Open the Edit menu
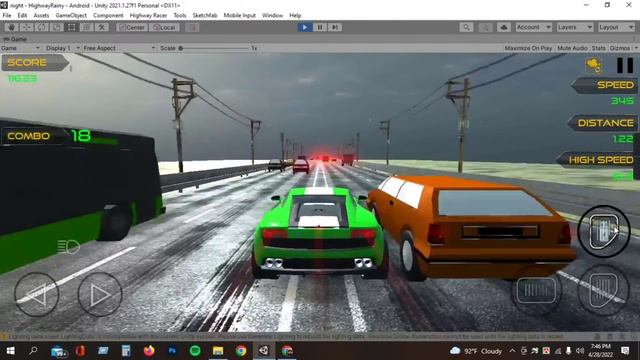The image size is (640, 360). [x=22, y=16]
